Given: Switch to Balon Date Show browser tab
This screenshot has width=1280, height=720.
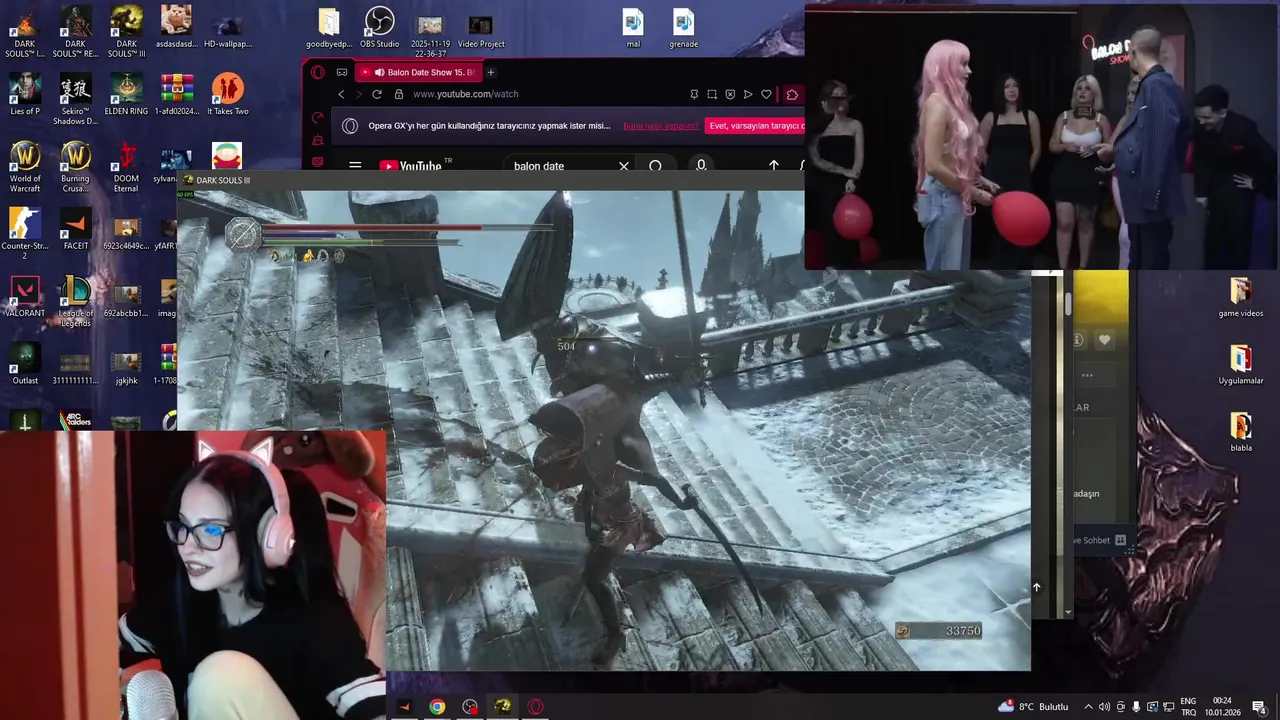Looking at the screenshot, I should tap(418, 72).
